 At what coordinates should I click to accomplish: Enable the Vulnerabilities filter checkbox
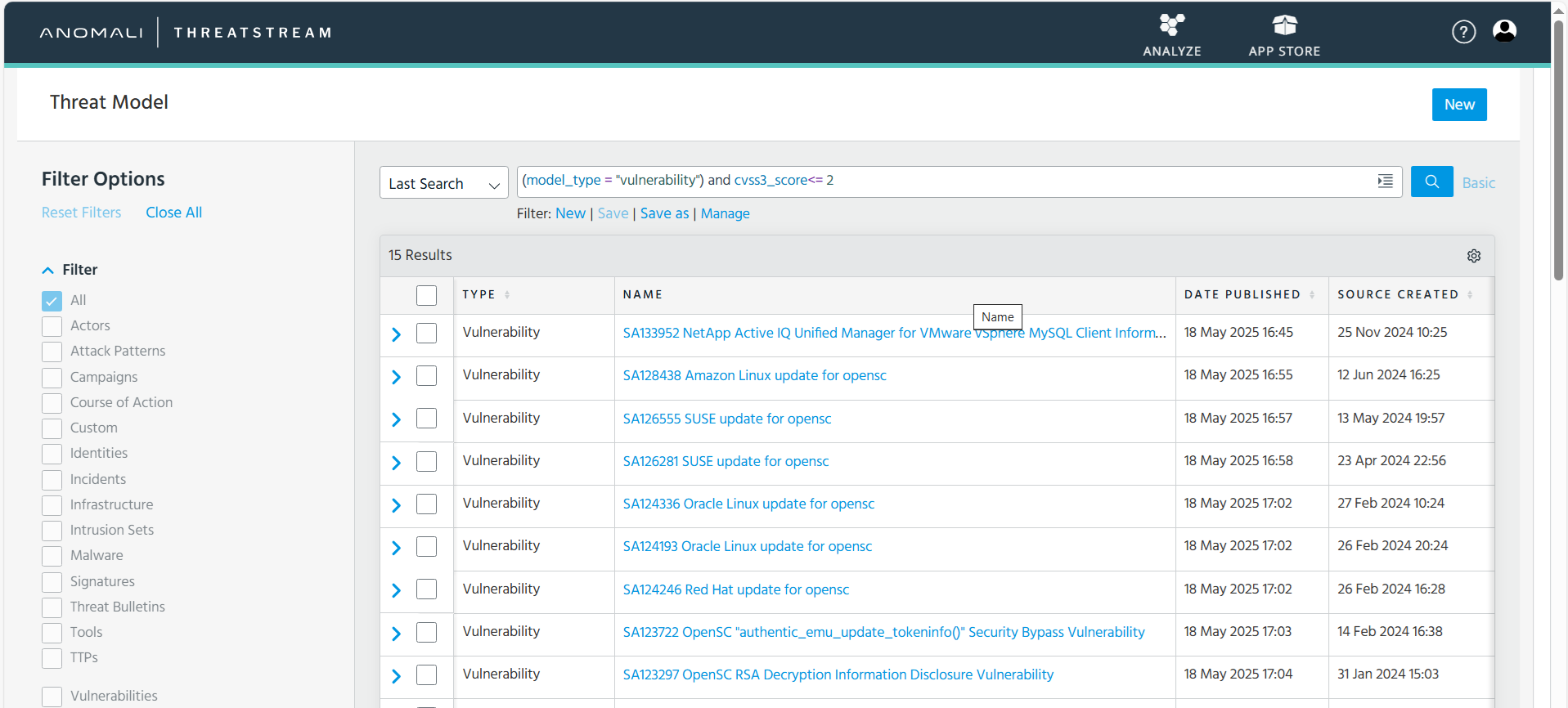tap(52, 697)
